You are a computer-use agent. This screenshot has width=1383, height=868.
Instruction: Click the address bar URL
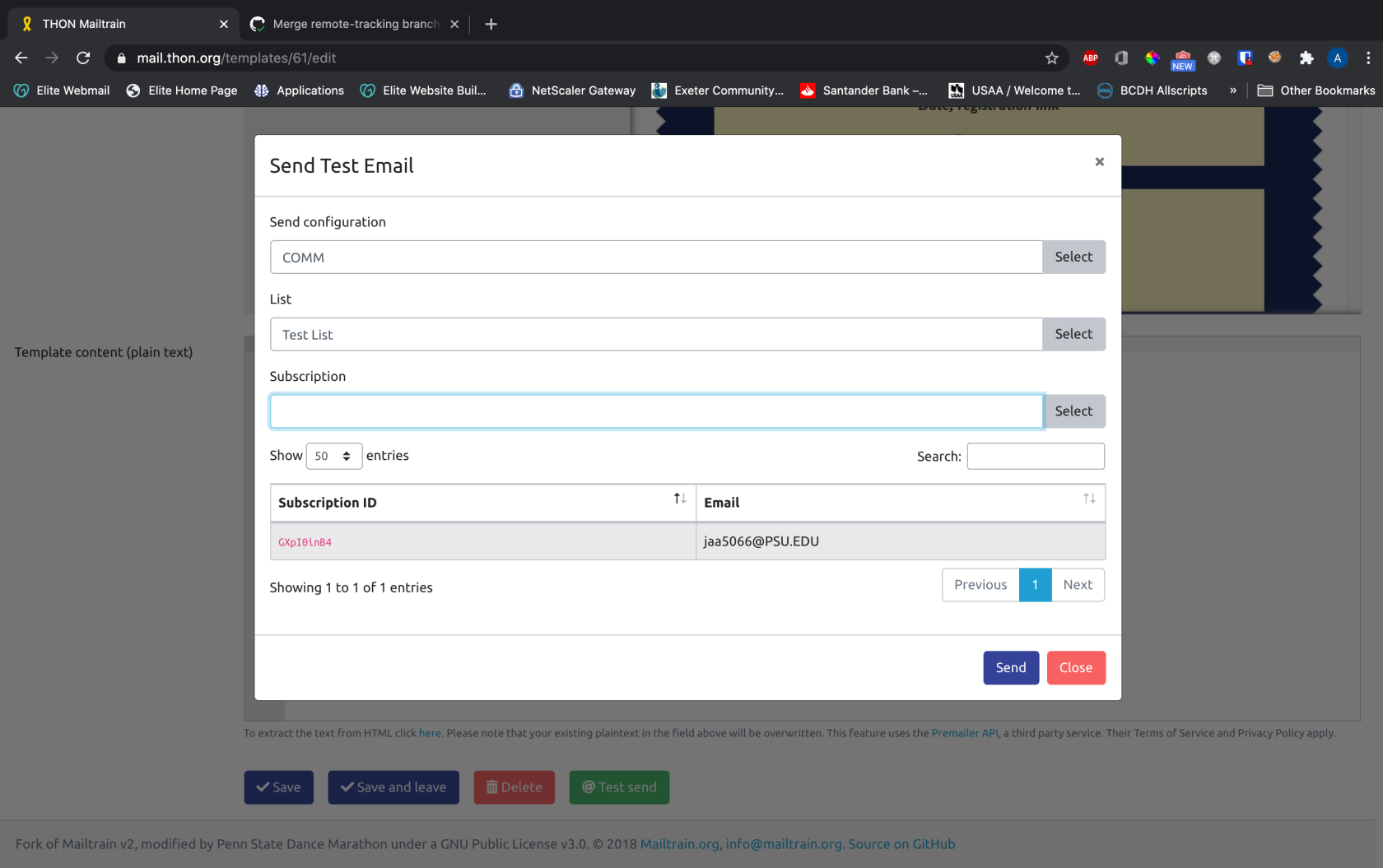pyautogui.click(x=236, y=58)
